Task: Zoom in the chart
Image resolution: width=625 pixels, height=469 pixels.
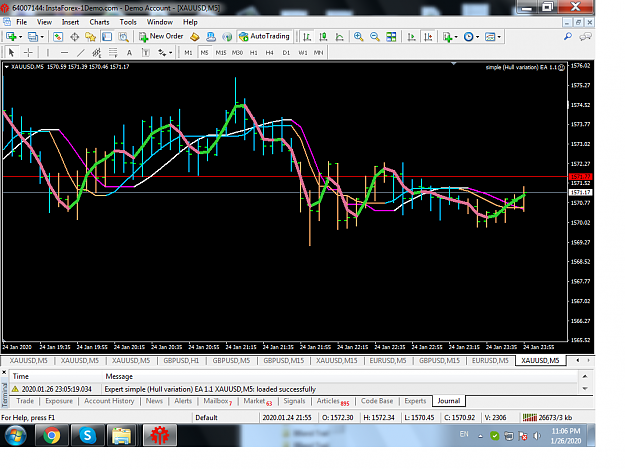Action: pos(358,37)
